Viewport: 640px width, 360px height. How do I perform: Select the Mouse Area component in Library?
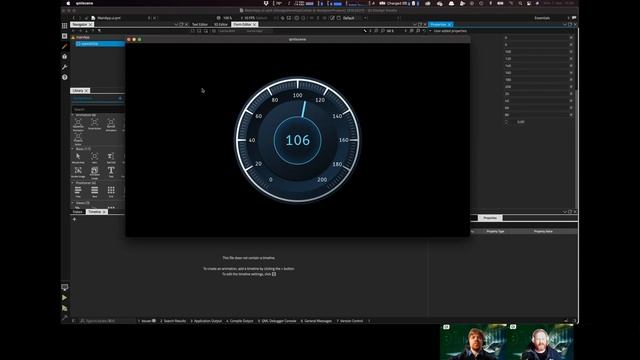tap(78, 158)
